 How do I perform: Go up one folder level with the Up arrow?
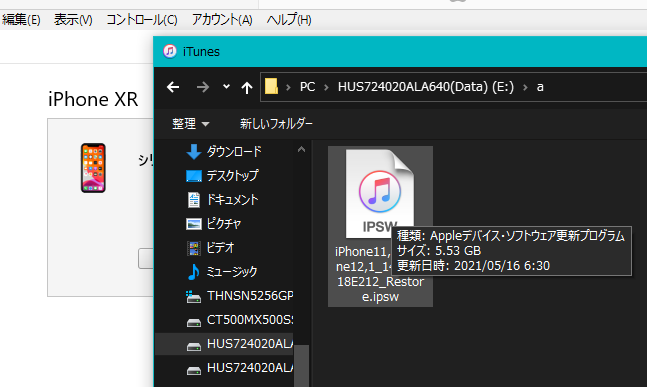tap(247, 87)
